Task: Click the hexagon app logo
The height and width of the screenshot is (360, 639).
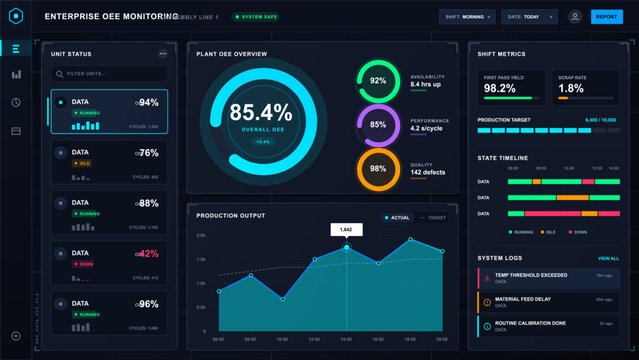Action: 16,16
